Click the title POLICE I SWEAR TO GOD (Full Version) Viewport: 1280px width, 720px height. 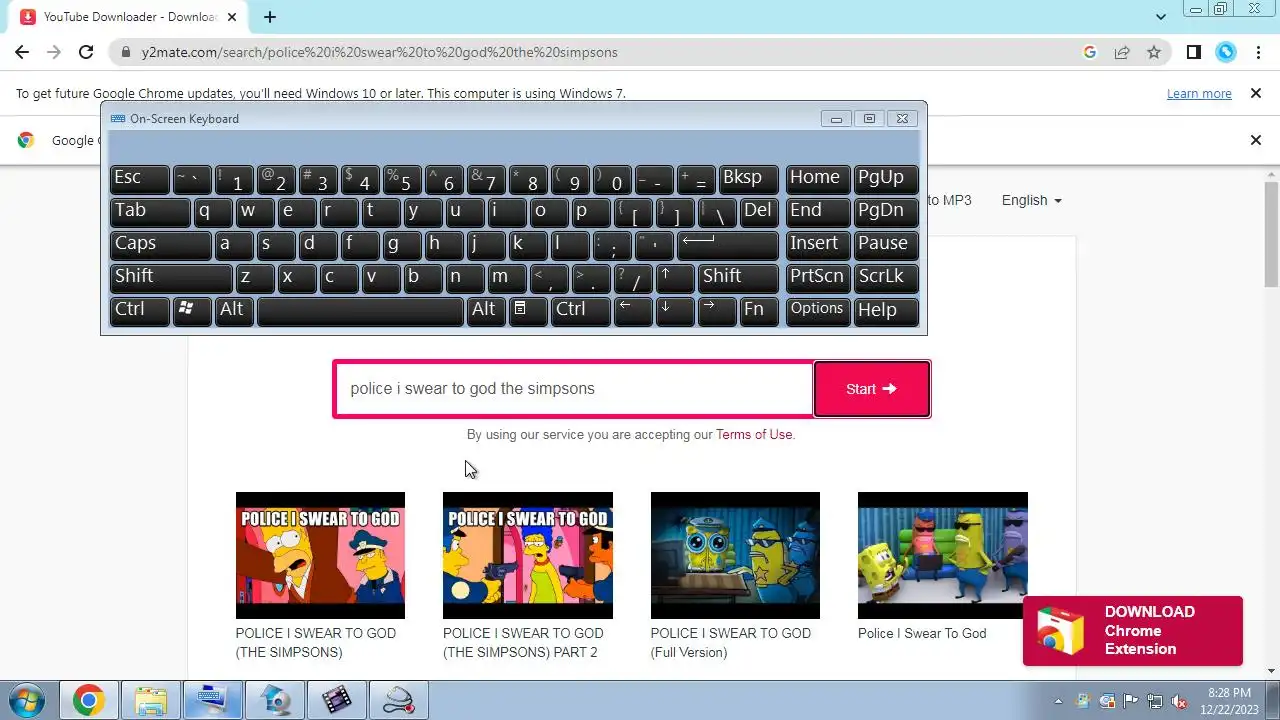731,642
